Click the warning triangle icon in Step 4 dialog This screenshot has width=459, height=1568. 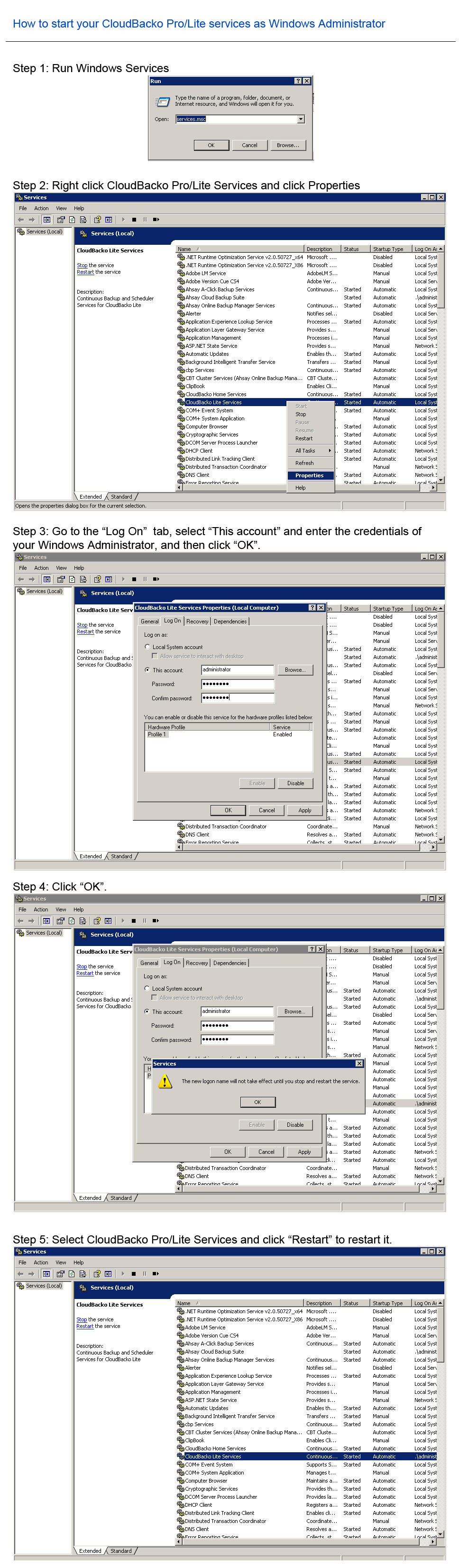click(x=165, y=1081)
